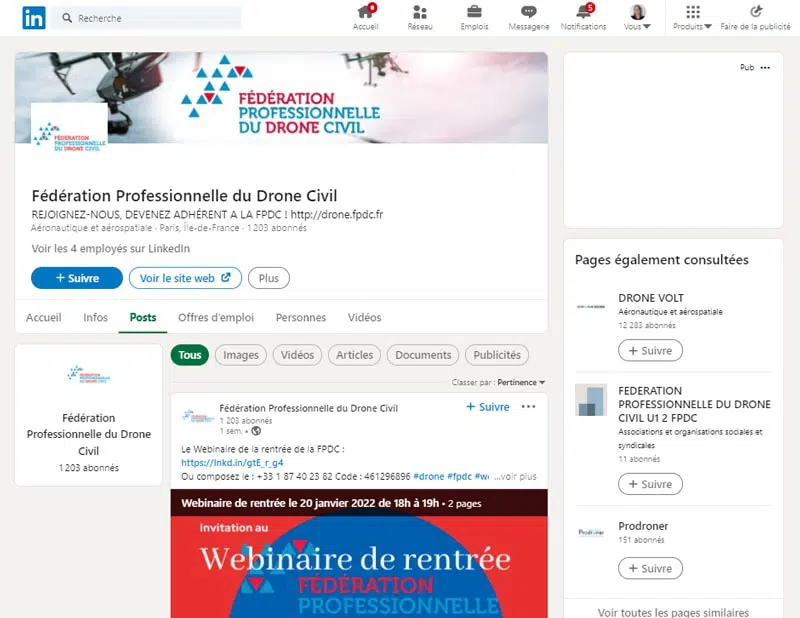Select the Tous filter chip
The width and height of the screenshot is (800, 618).
click(x=190, y=355)
